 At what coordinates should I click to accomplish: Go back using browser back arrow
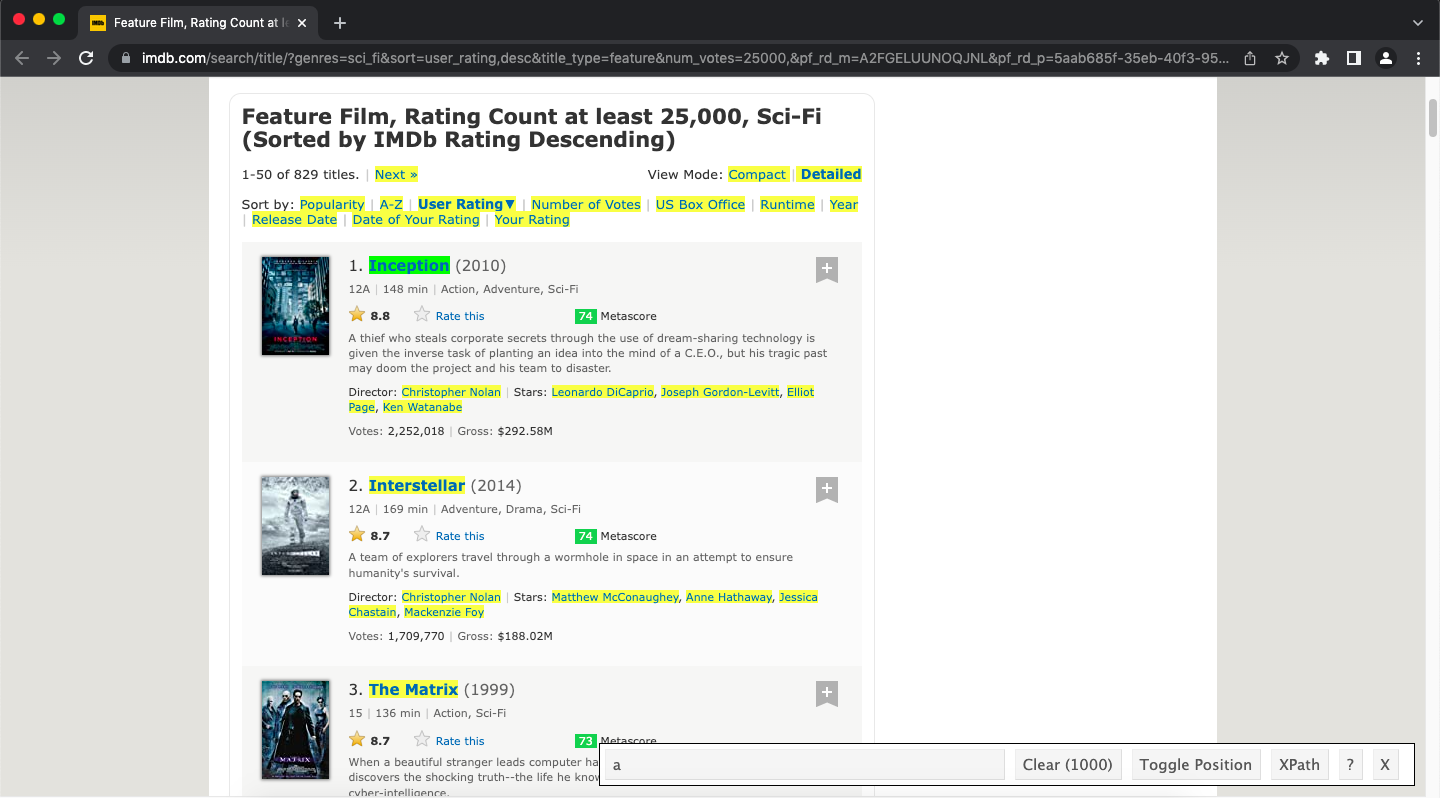(x=22, y=58)
